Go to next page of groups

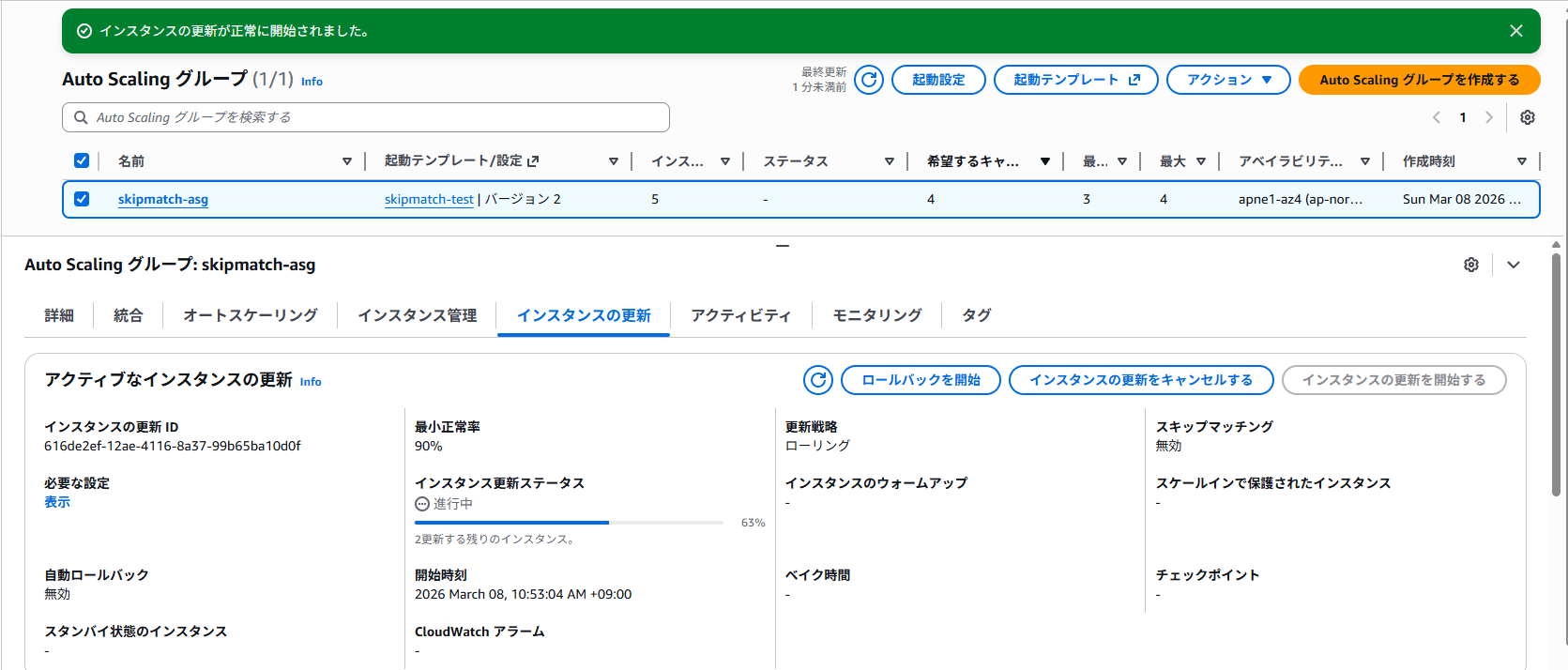pos(1489,117)
